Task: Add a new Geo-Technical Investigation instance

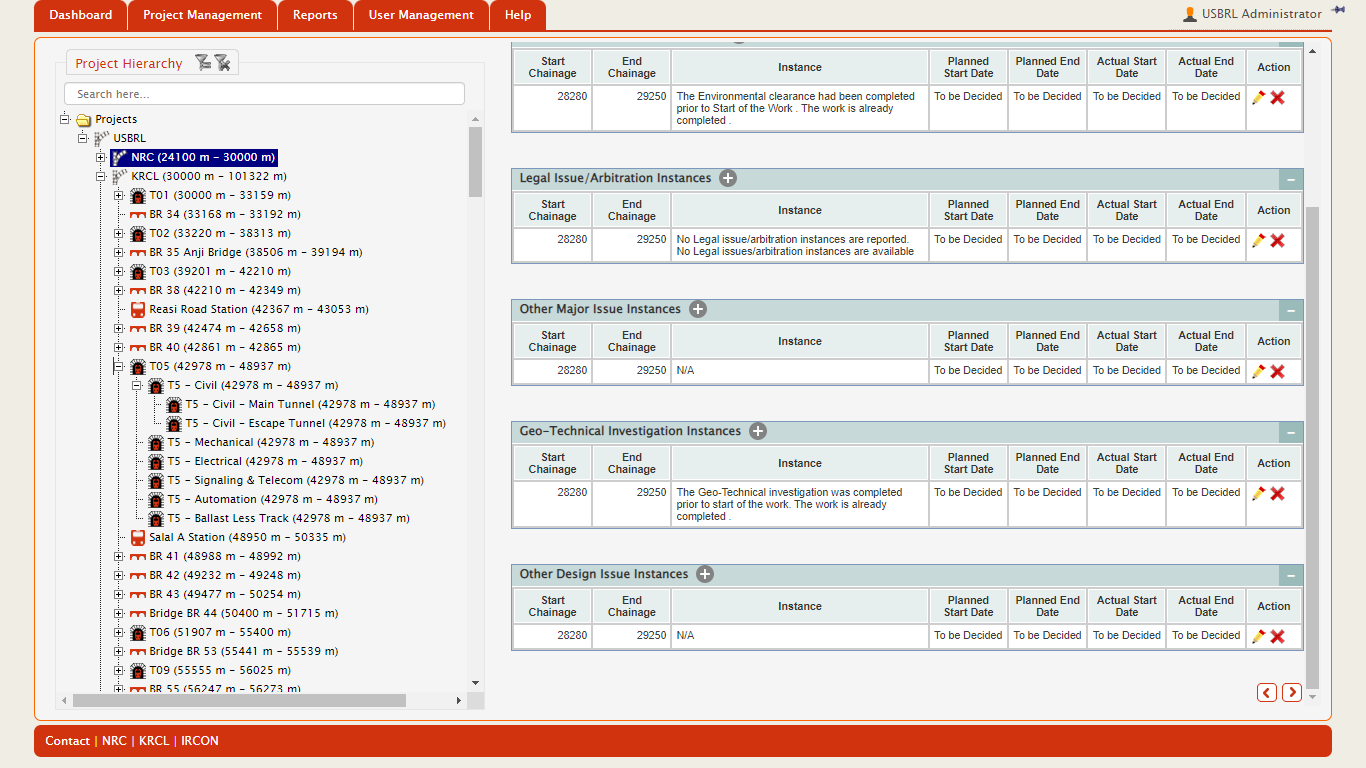Action: click(x=758, y=431)
